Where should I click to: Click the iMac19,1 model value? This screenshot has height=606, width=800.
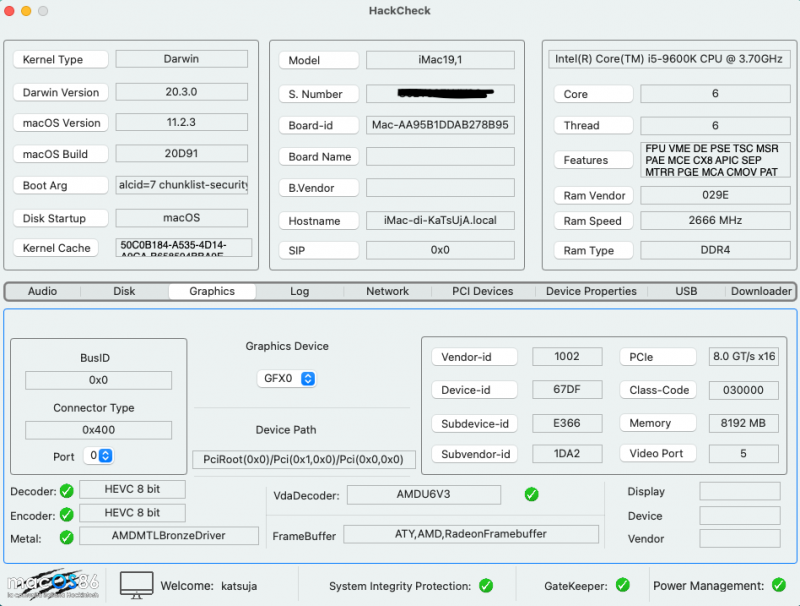tap(440, 60)
